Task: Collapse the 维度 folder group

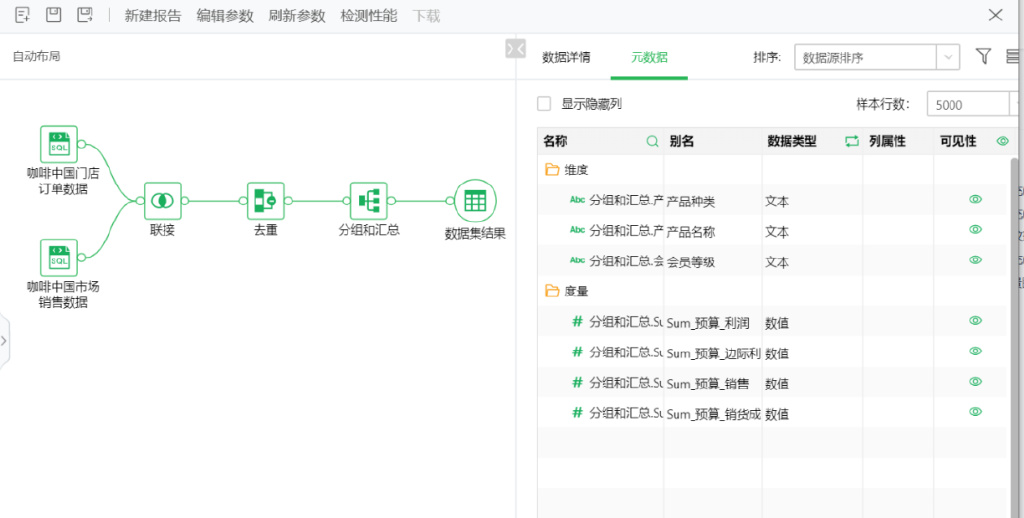Action: 552,170
